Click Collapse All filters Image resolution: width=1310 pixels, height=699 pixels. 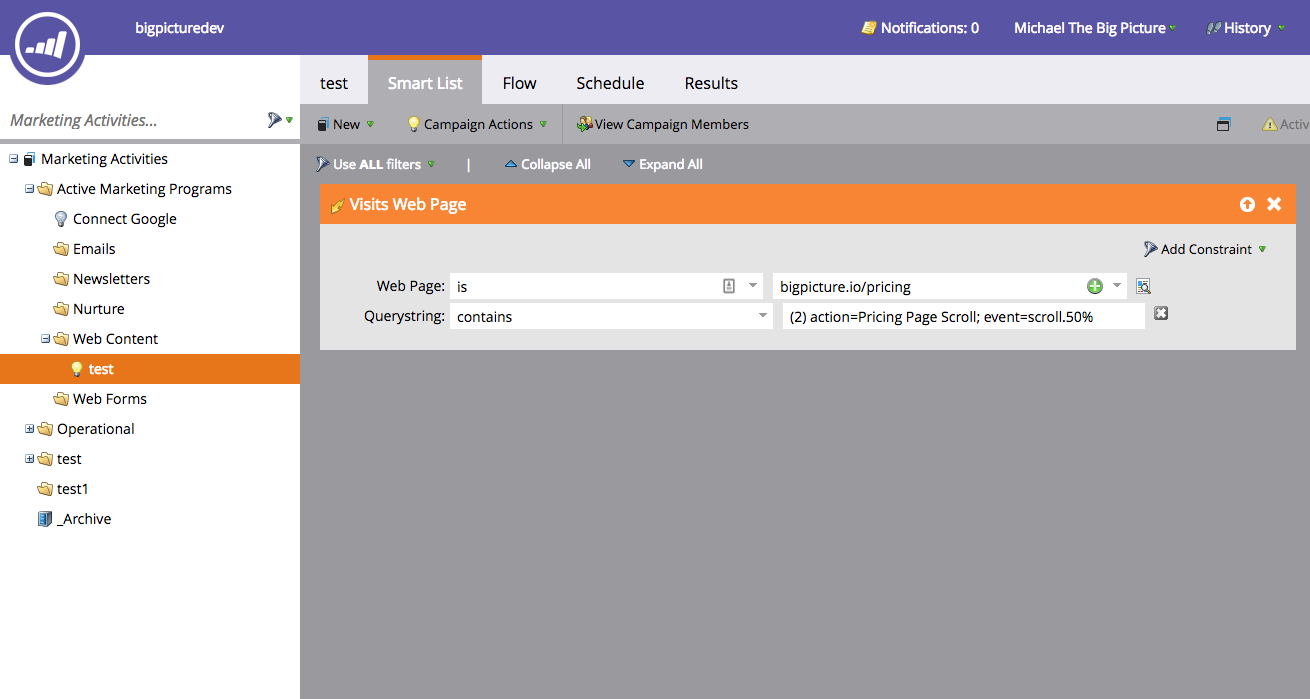tap(547, 164)
